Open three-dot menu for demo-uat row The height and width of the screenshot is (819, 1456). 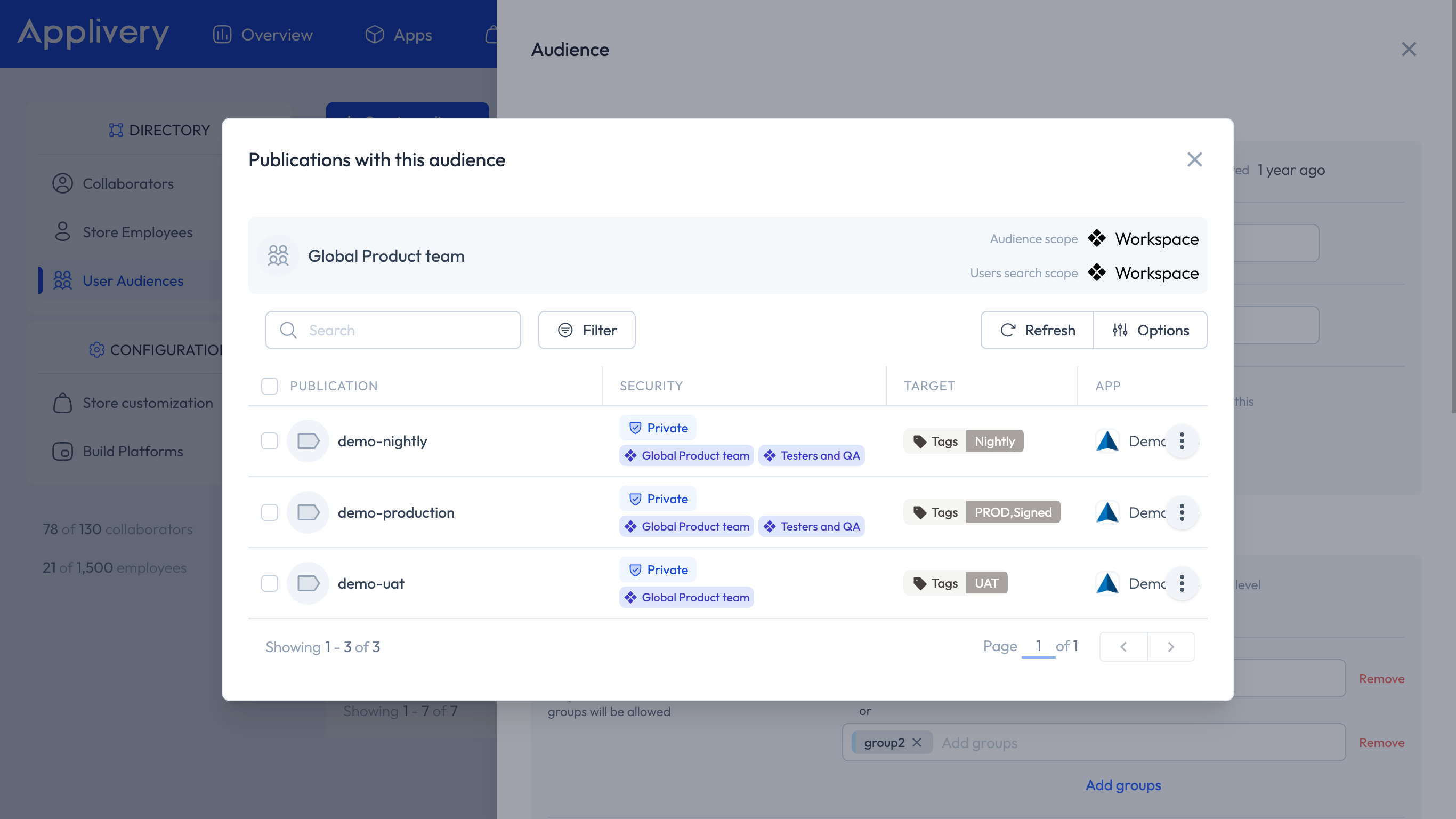pos(1182,583)
